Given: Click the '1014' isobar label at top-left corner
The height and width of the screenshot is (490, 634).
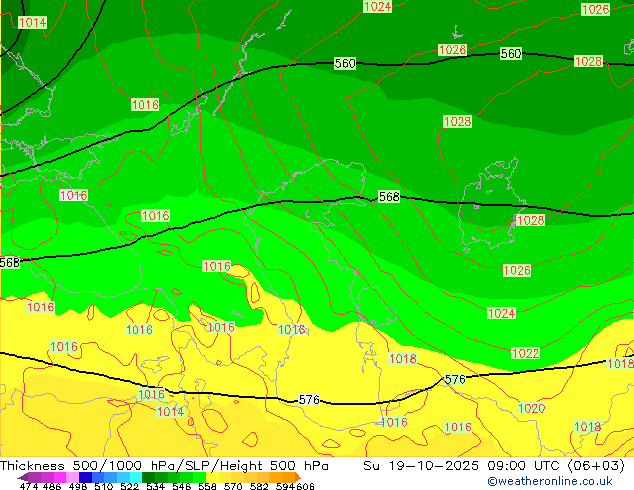Looking at the screenshot, I should 33,22.
